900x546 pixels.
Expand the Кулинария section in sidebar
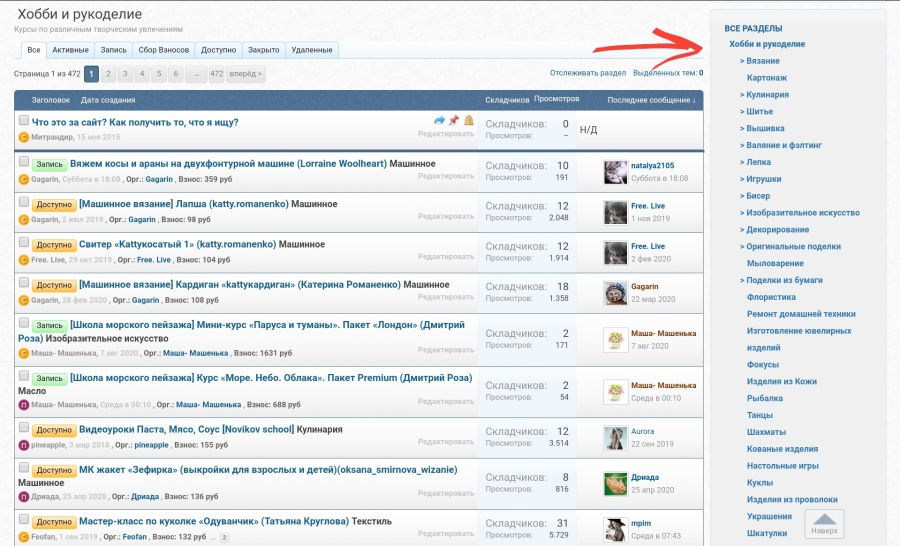(x=766, y=95)
